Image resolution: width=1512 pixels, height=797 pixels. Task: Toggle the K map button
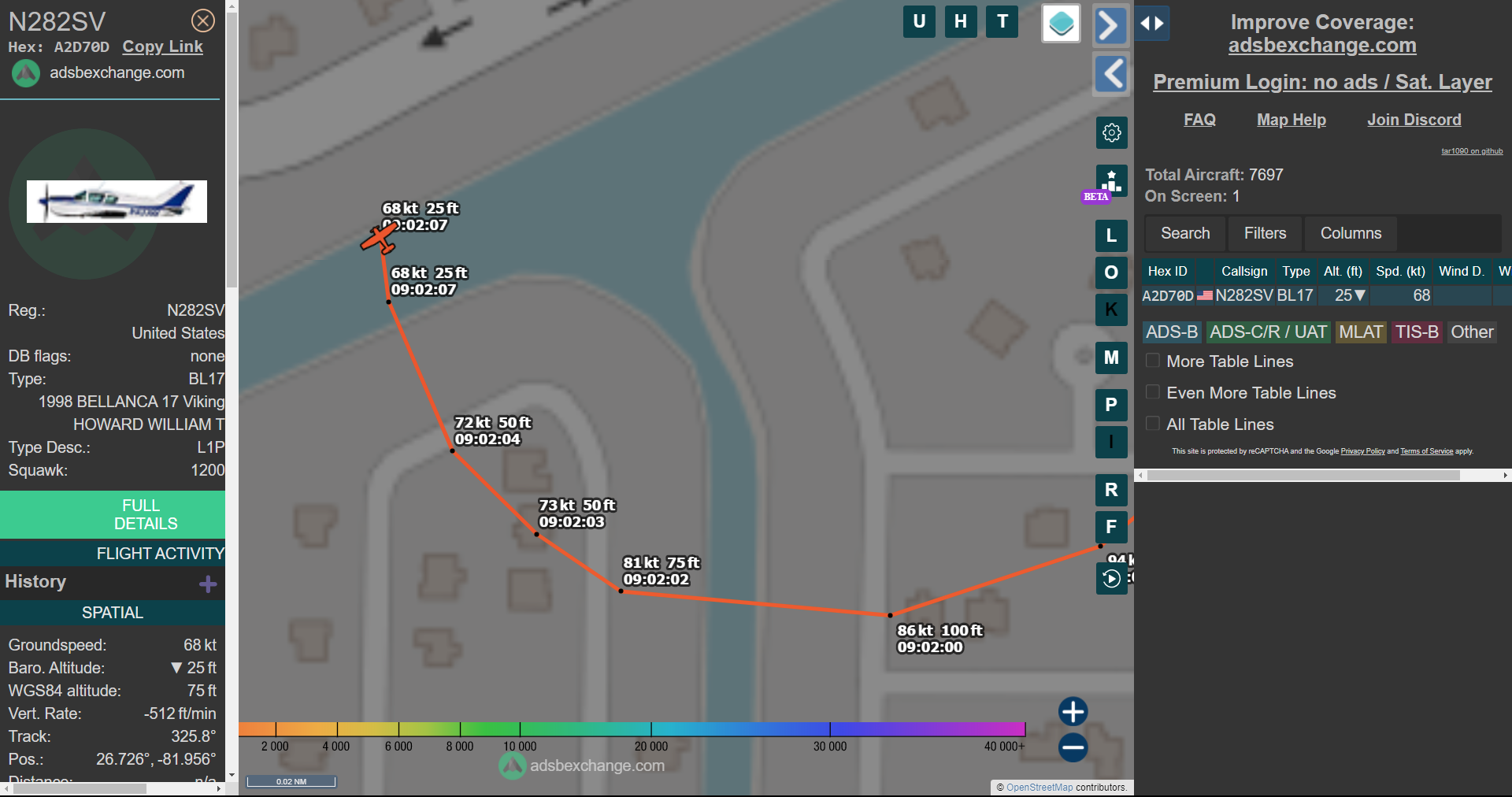point(1111,310)
